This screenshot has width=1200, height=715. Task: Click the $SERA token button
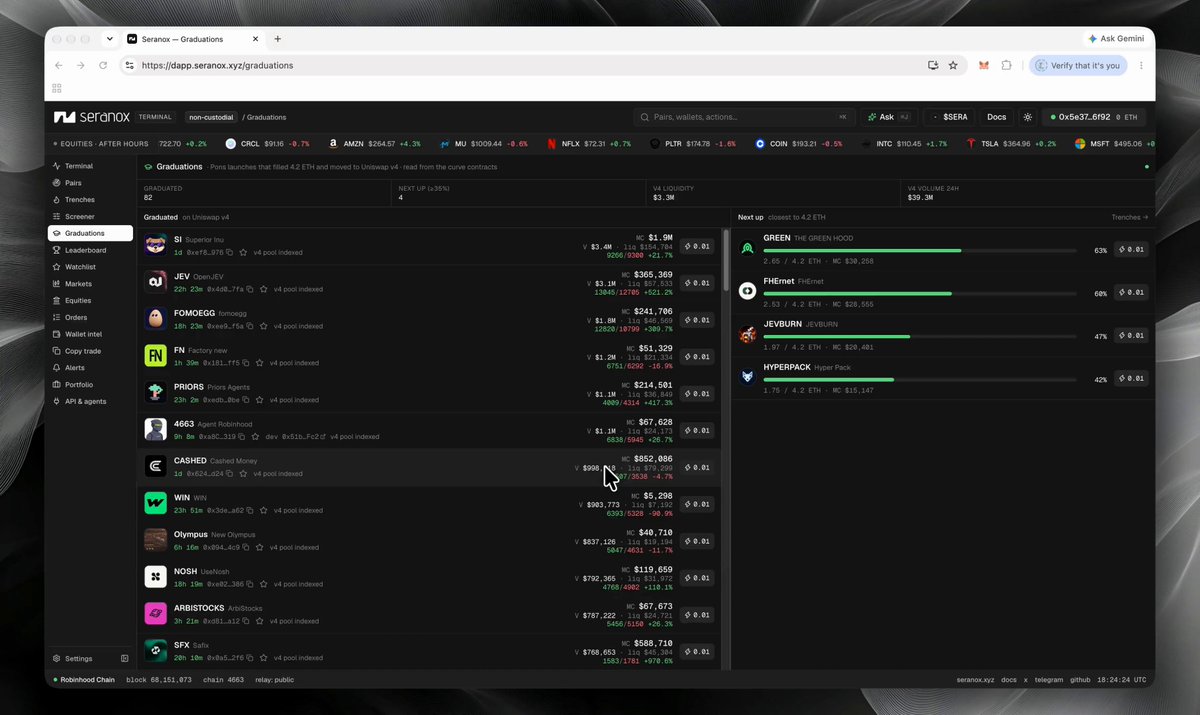[949, 117]
